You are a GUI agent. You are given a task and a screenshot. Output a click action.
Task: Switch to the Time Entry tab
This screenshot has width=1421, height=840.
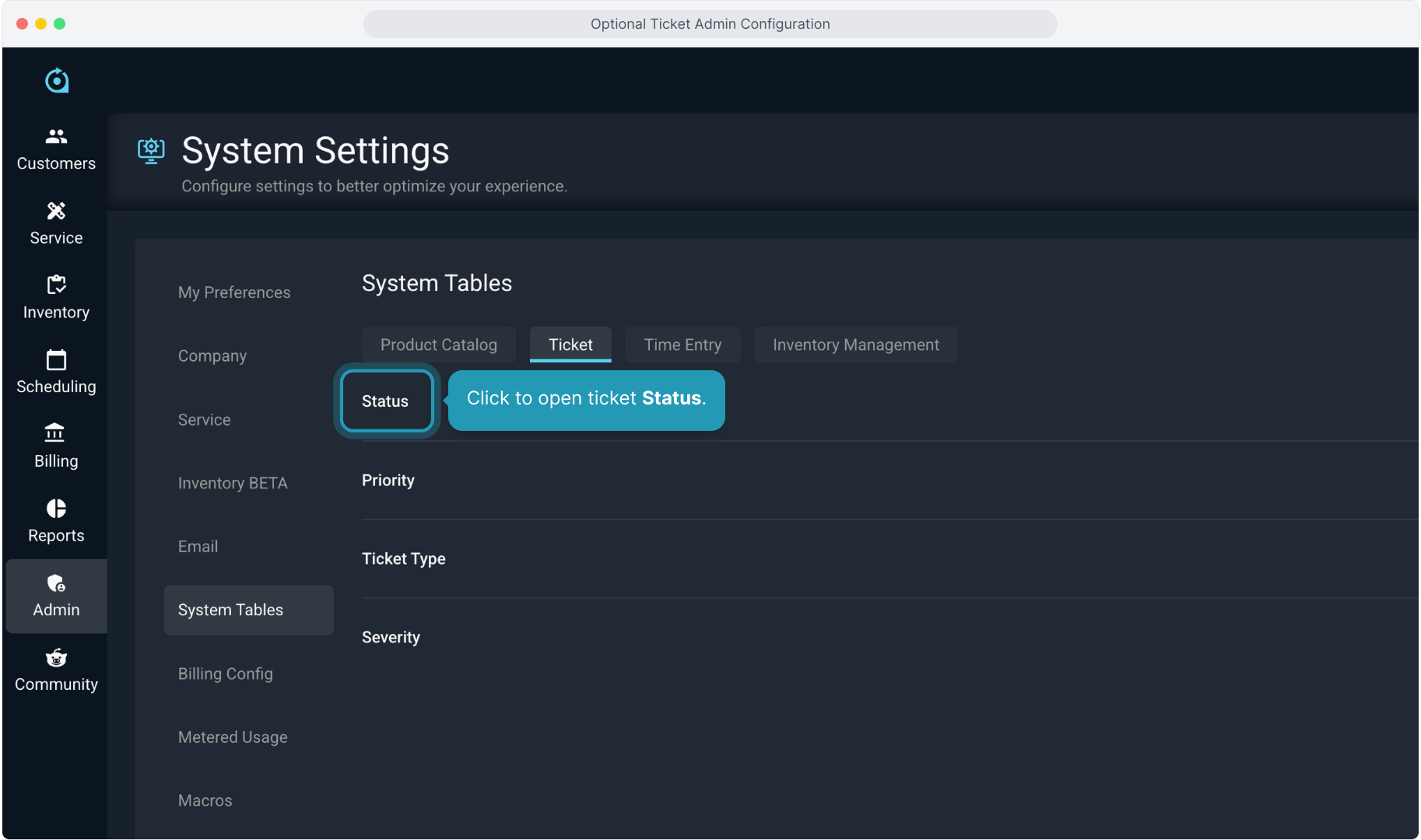tap(682, 345)
